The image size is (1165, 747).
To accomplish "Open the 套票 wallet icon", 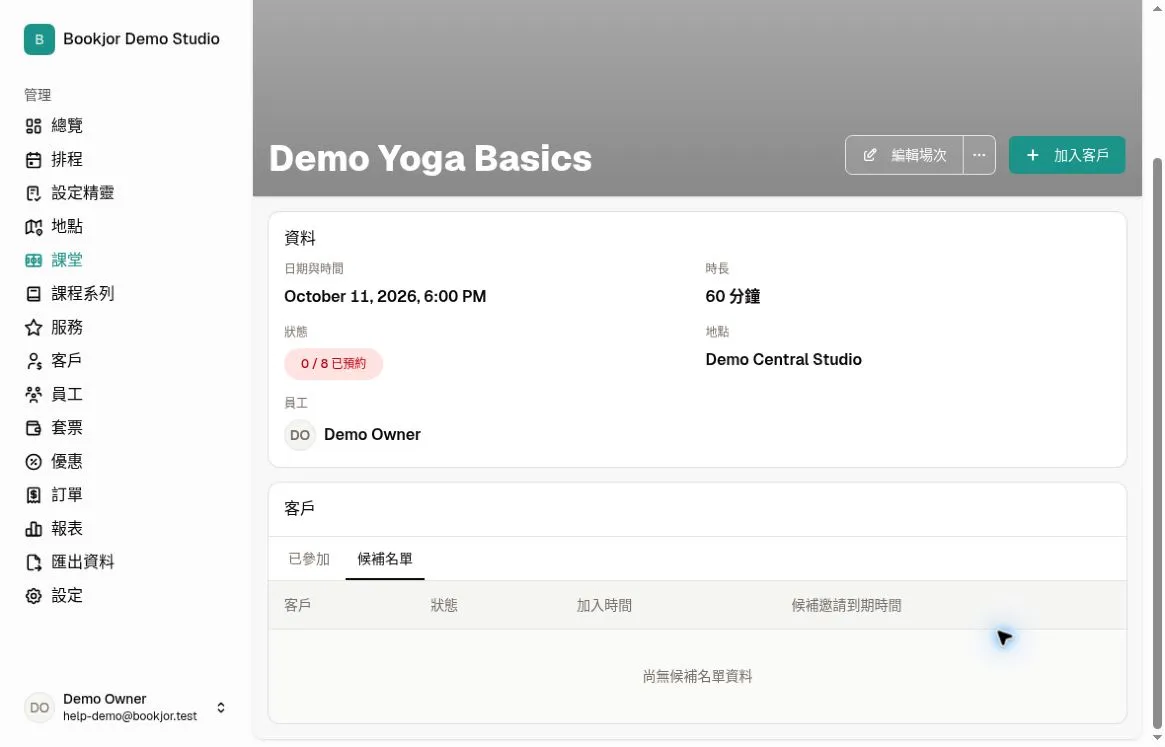I will pos(33,428).
